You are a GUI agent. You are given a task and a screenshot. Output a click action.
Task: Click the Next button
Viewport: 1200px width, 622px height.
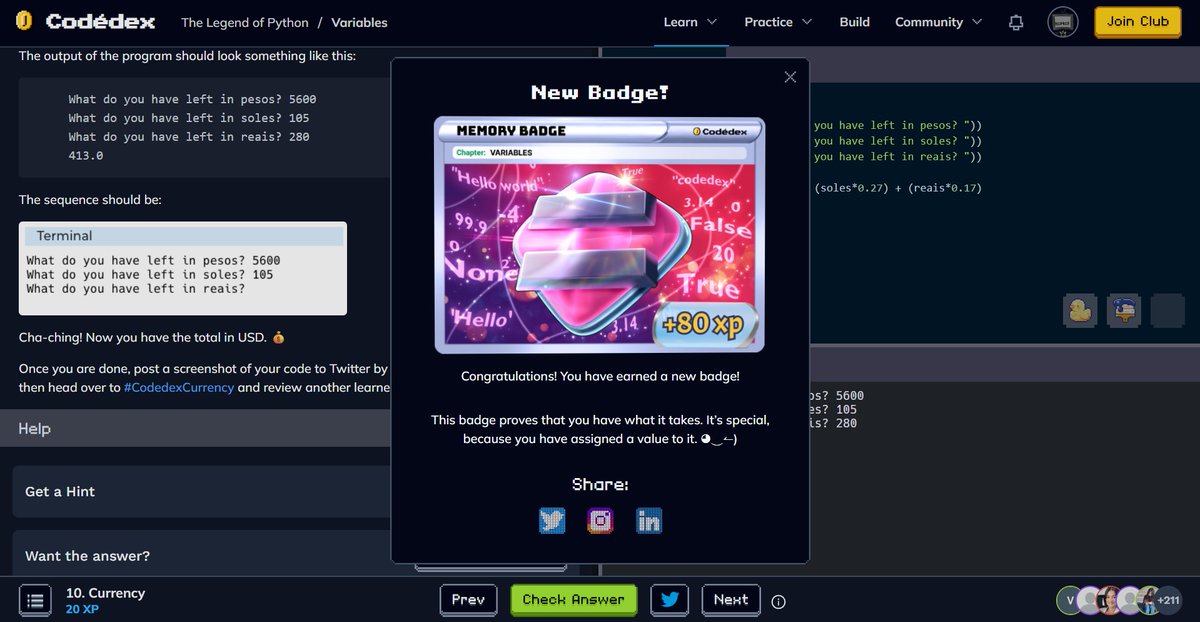(x=731, y=600)
